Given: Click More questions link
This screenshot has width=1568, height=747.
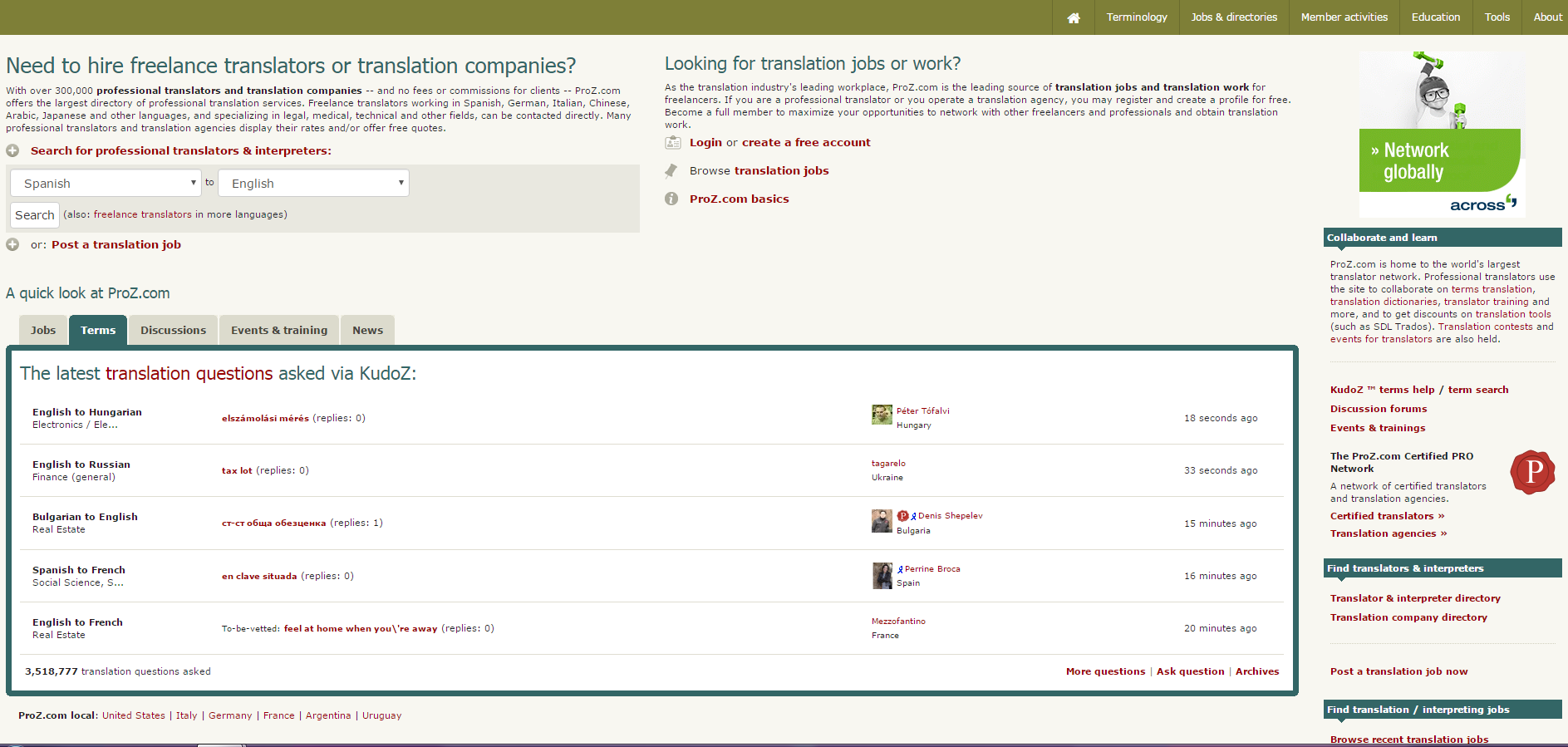Looking at the screenshot, I should (1105, 671).
